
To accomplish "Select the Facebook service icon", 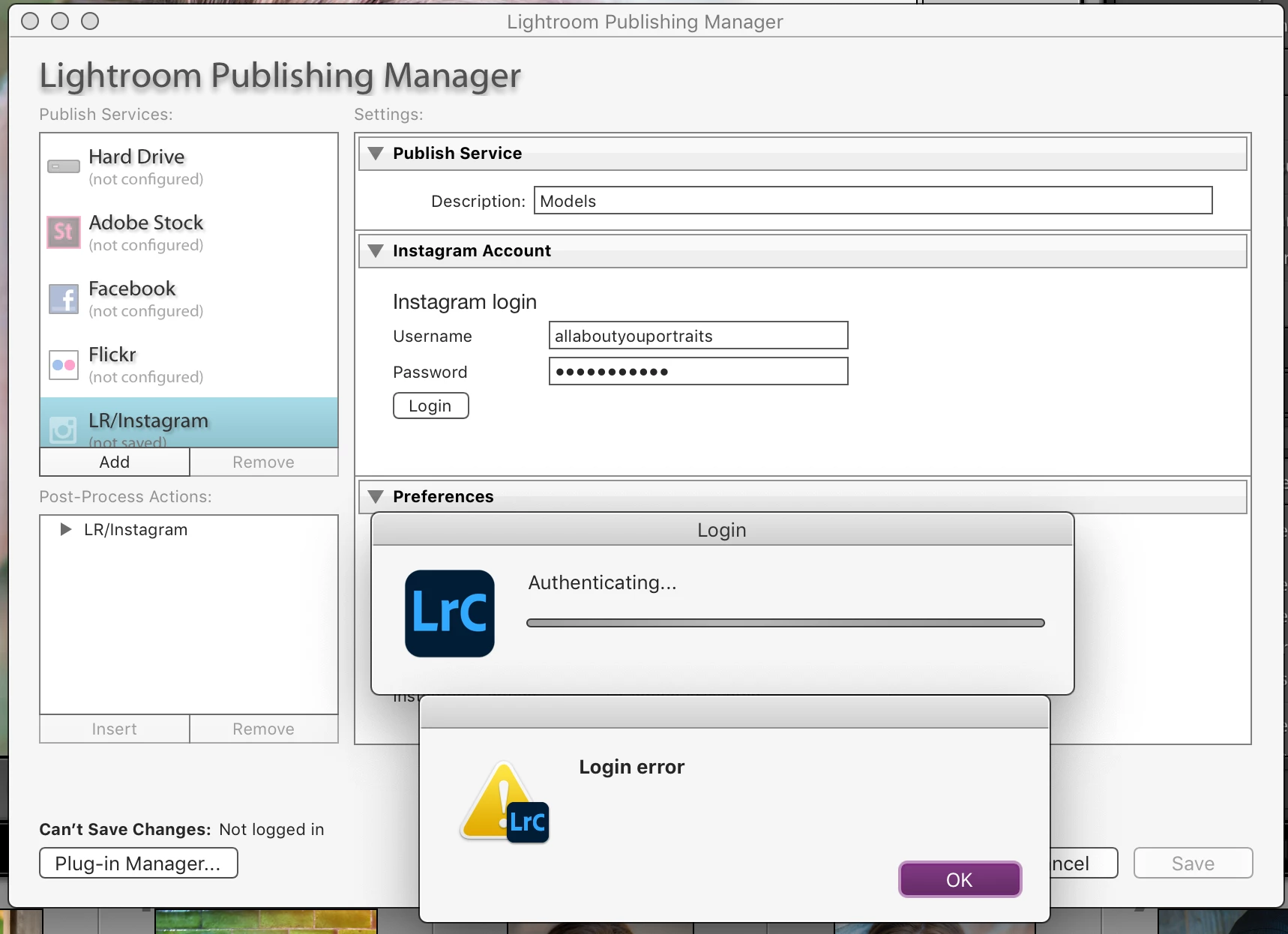I will click(x=64, y=299).
